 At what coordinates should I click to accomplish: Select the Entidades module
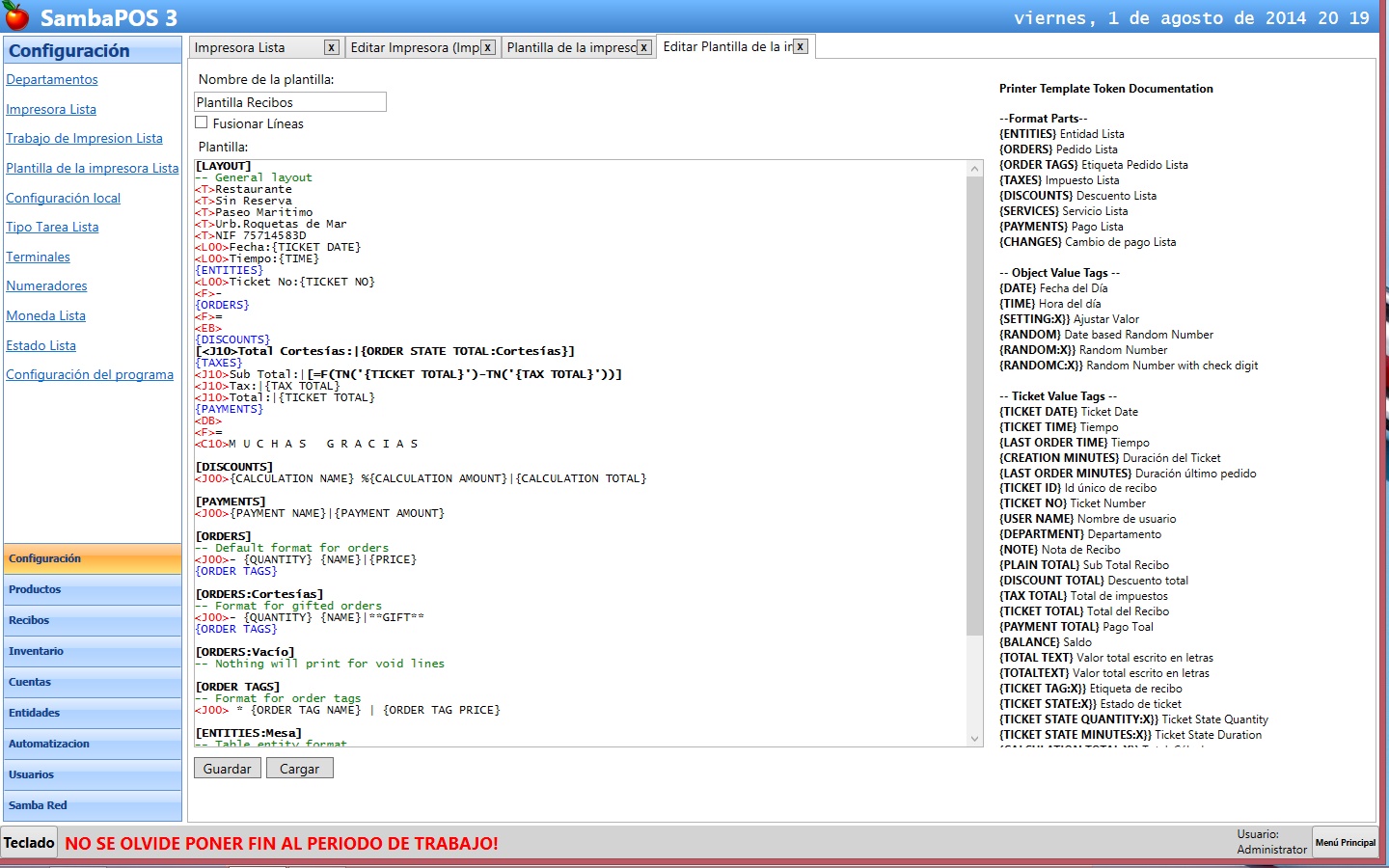point(93,713)
